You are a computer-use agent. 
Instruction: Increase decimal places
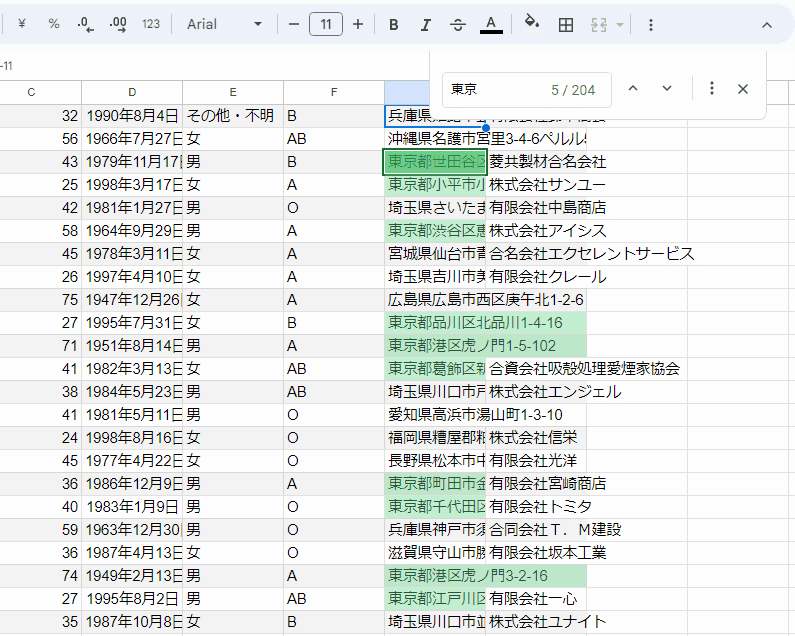tap(118, 24)
